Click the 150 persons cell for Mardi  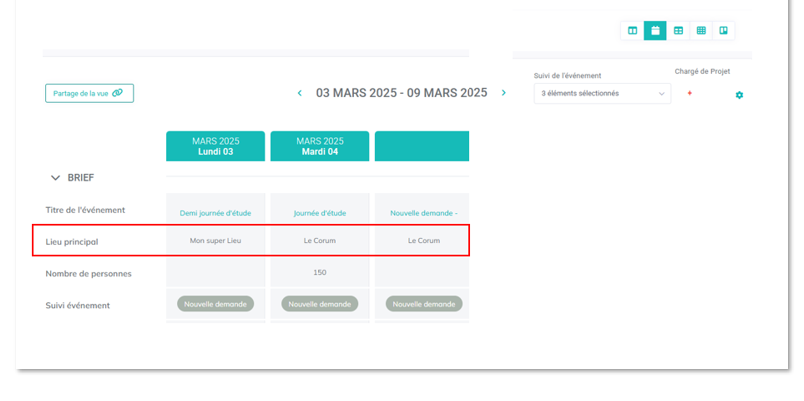click(x=319, y=272)
